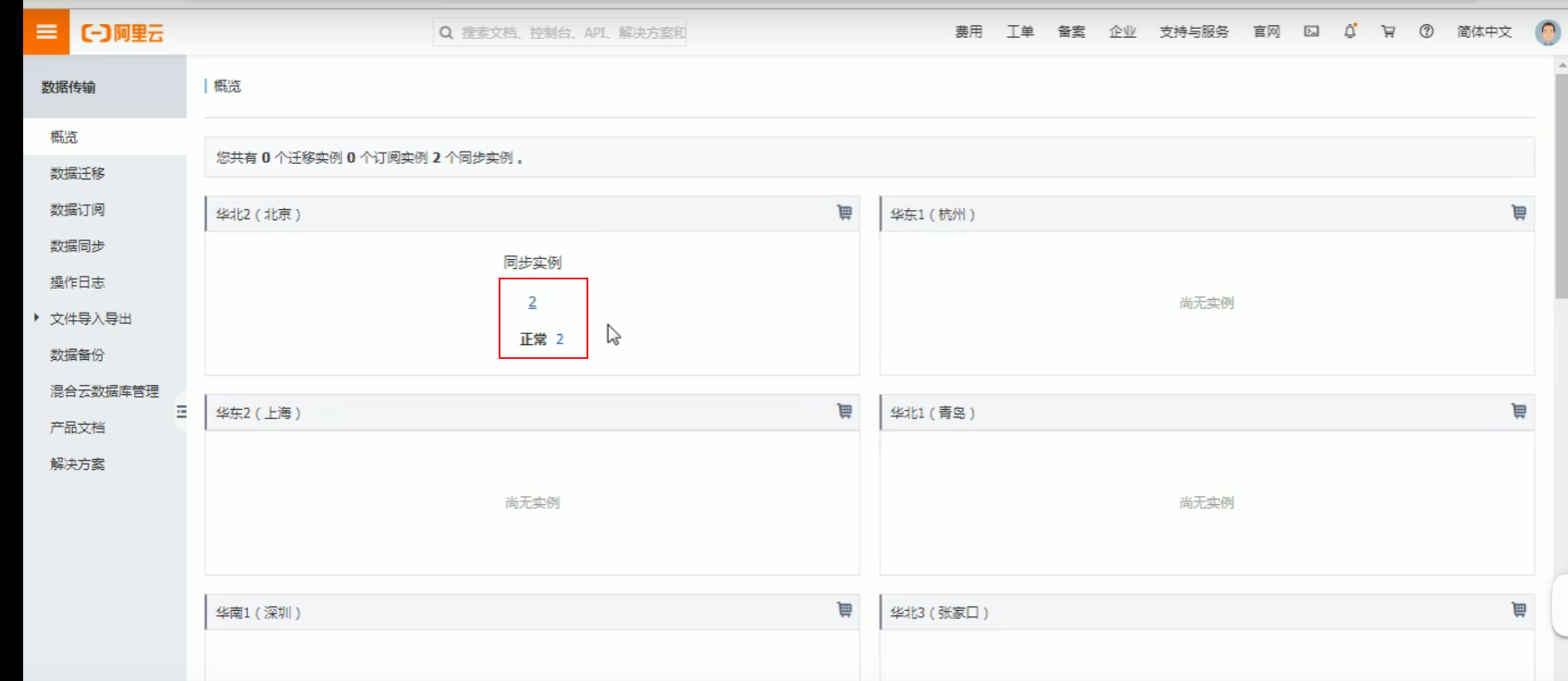Viewport: 1568px width, 681px height.
Task: Open the Cloud Shell terminal icon
Action: (1312, 31)
